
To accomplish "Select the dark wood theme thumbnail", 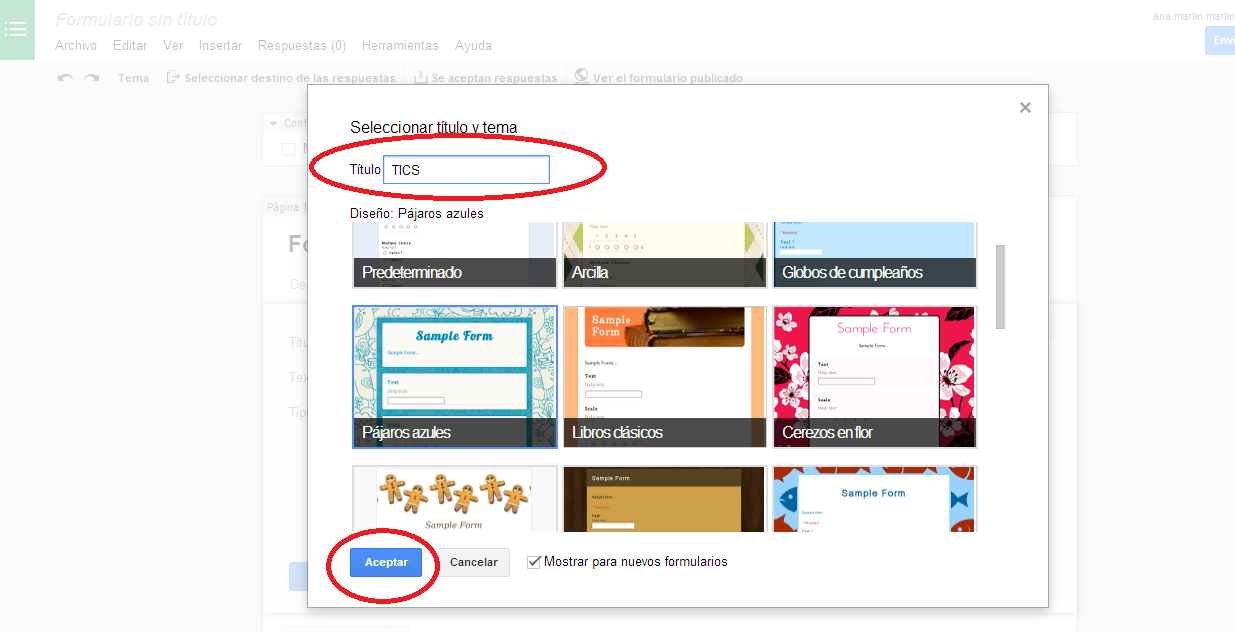I will click(x=665, y=499).
